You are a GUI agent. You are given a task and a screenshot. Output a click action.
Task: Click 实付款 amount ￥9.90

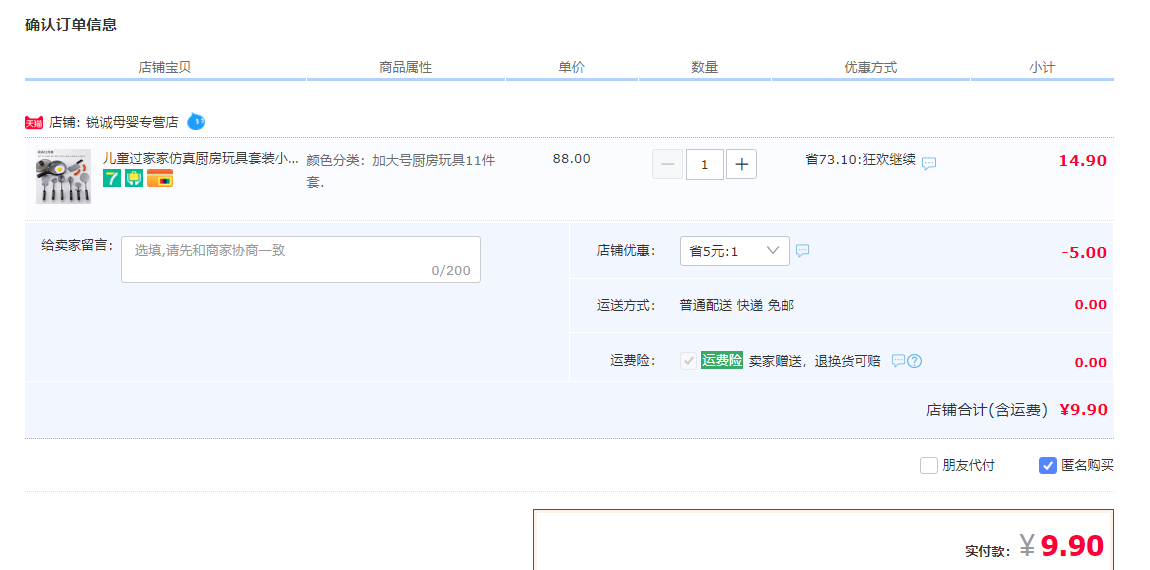pos(1062,546)
